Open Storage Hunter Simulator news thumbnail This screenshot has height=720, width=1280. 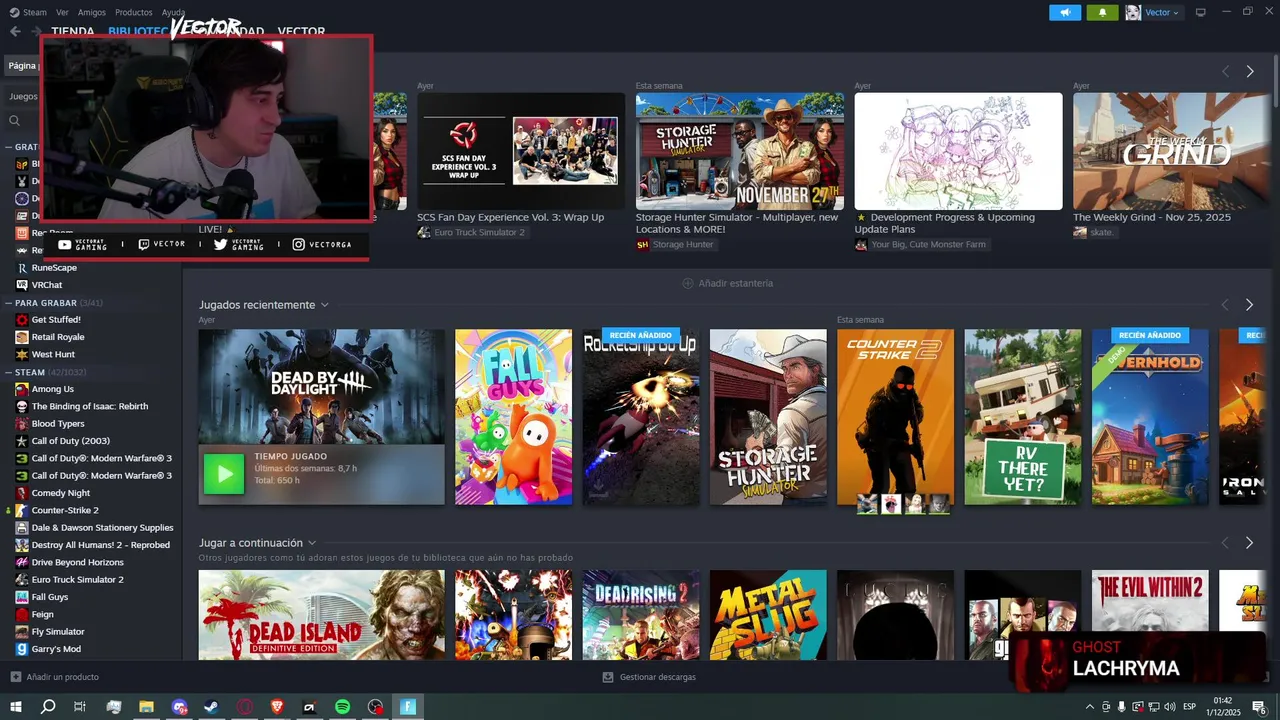coord(740,151)
